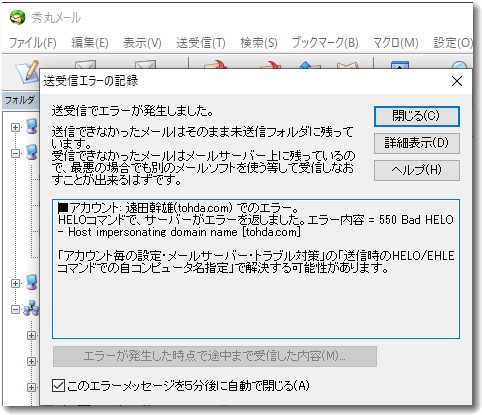Select the first account computer icon in folder tree
Image resolution: width=482 pixels, height=415 pixels.
(32, 127)
